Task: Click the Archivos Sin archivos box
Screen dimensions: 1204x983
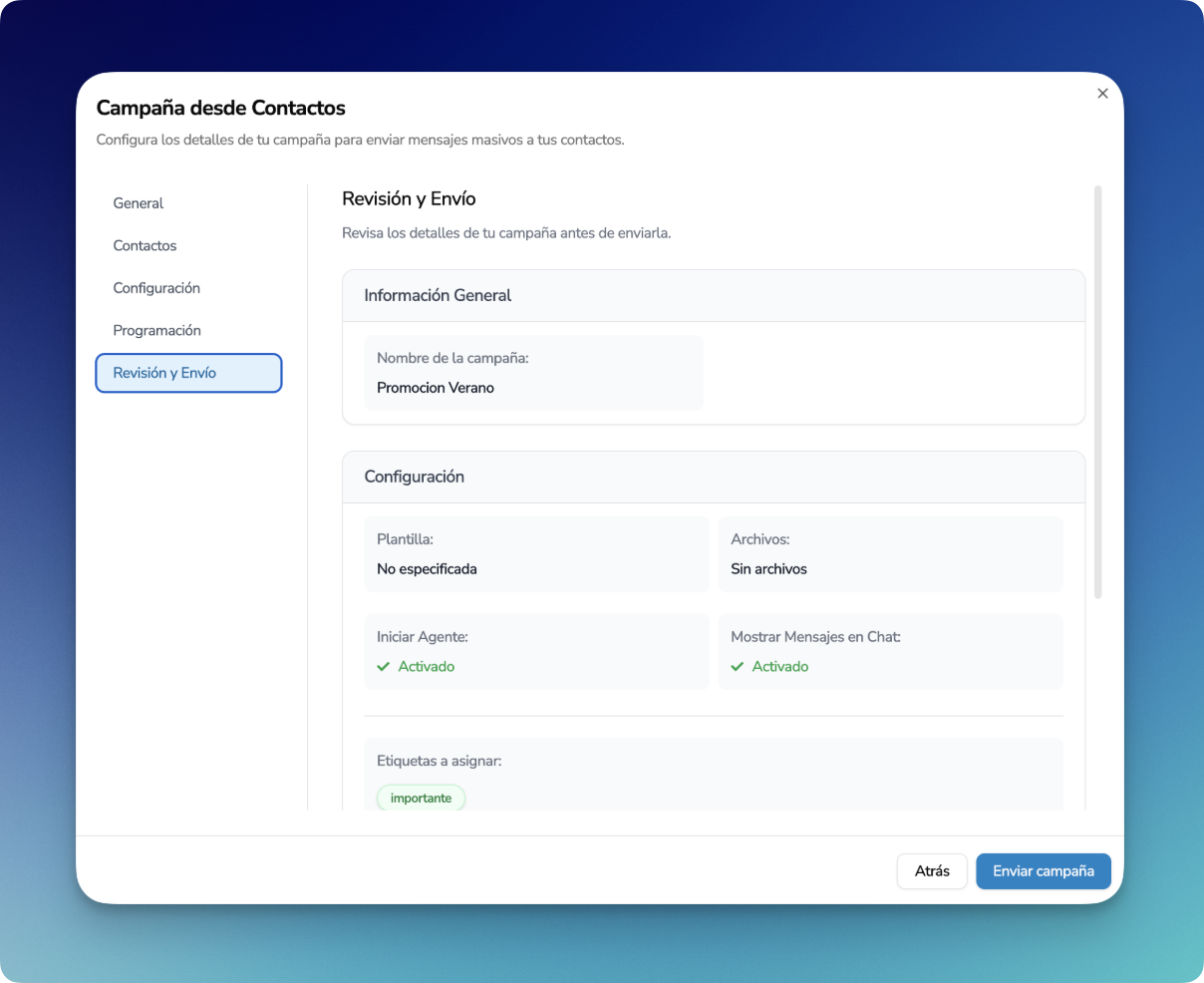Action: tap(891, 554)
